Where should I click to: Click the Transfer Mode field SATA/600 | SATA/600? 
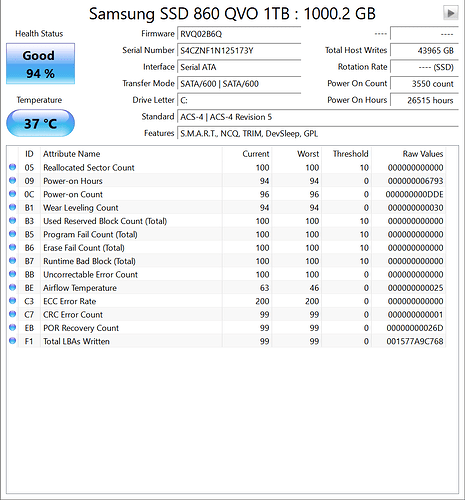coord(239,84)
